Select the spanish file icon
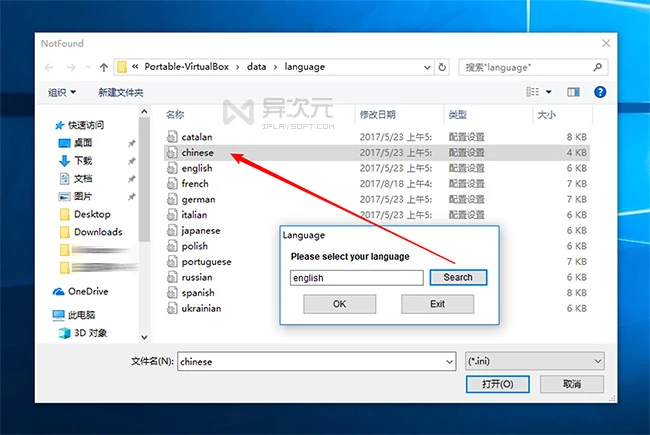The width and height of the screenshot is (650, 435). pos(172,292)
